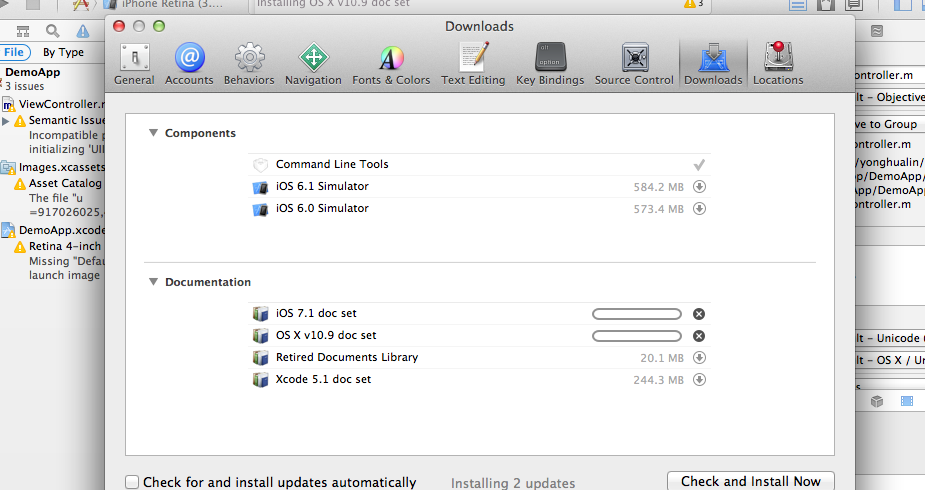Open the Behaviors preferences tab
This screenshot has width=925, height=490.
(x=249, y=65)
